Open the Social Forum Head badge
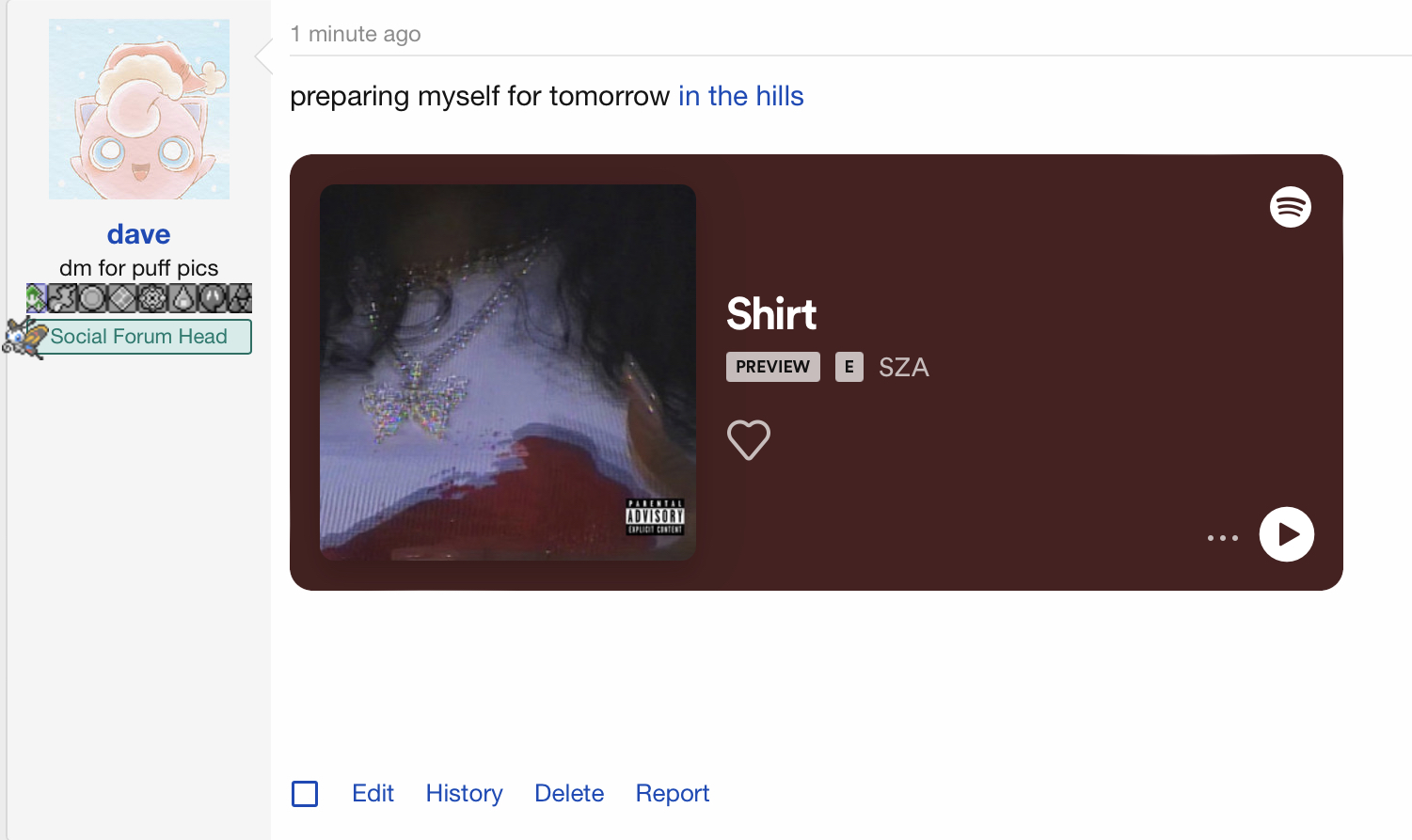The image size is (1412, 840). point(143,337)
